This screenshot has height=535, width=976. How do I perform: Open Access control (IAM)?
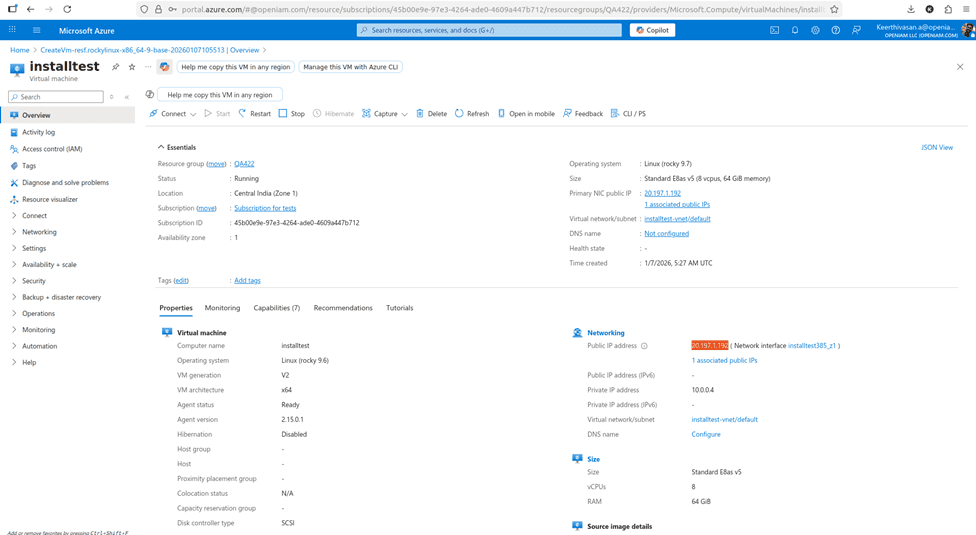(52, 149)
